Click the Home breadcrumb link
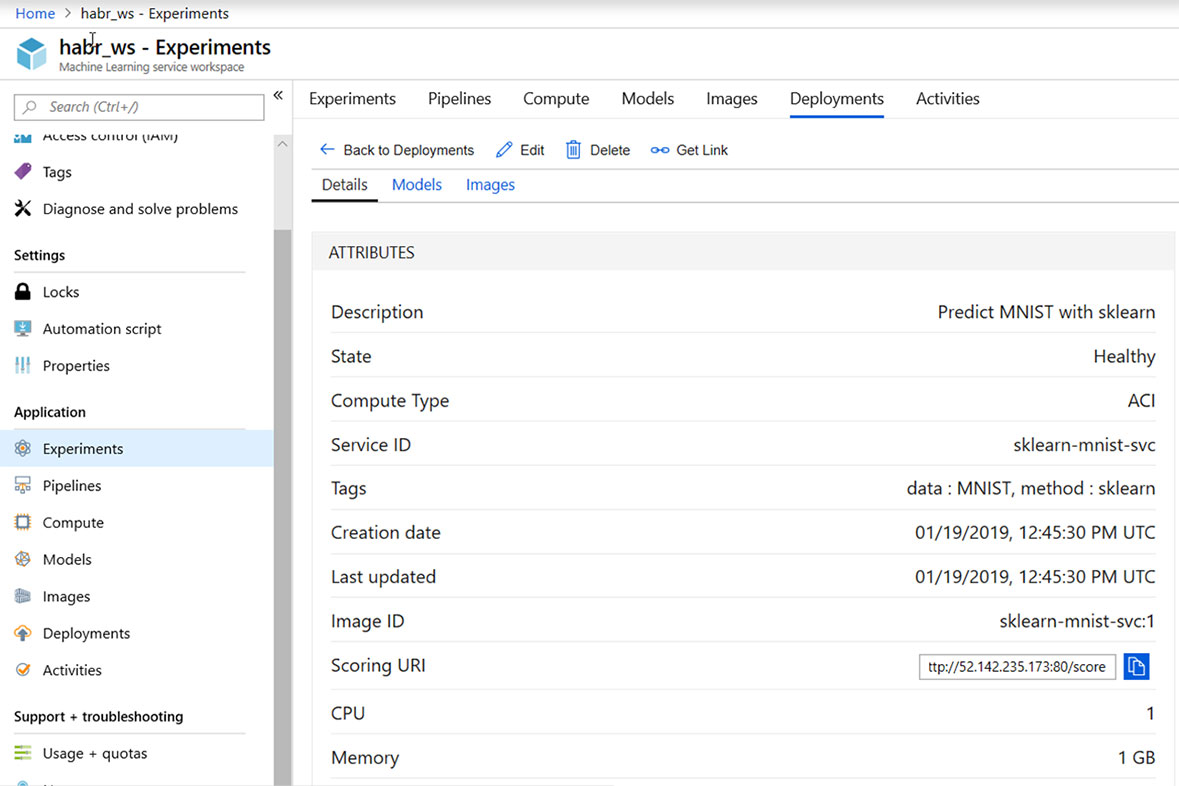 pos(35,14)
